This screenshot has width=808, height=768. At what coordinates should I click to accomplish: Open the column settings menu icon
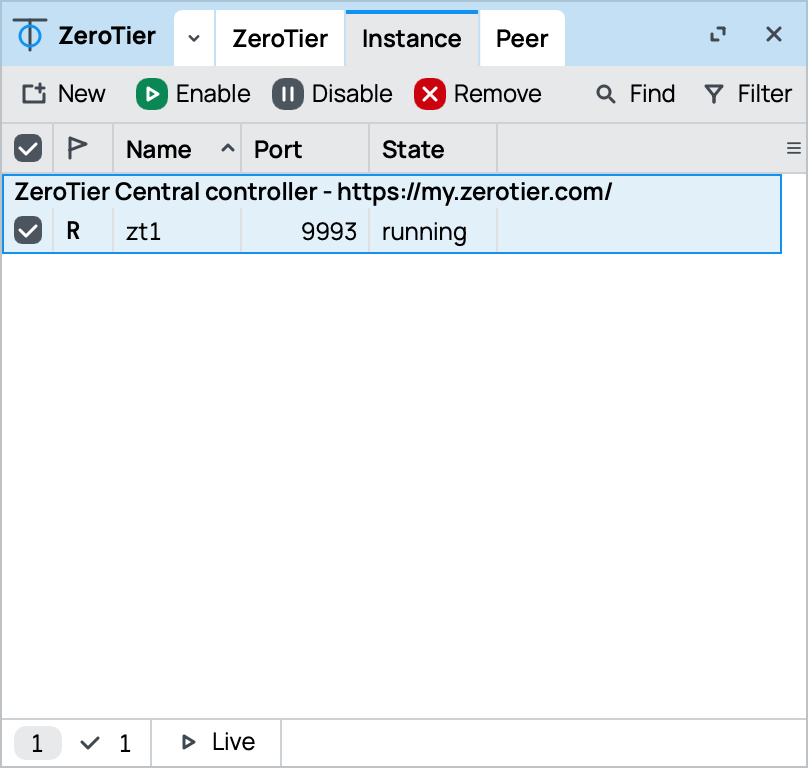pos(794,148)
